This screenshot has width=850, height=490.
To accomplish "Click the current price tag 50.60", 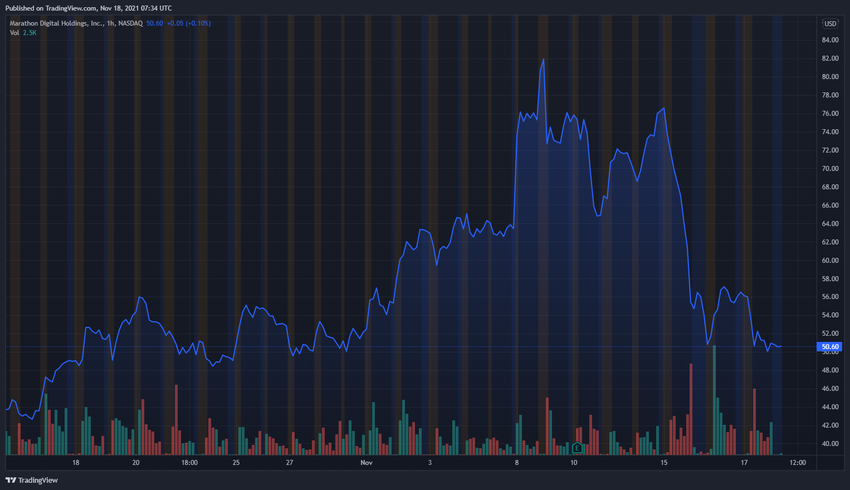I will click(829, 347).
